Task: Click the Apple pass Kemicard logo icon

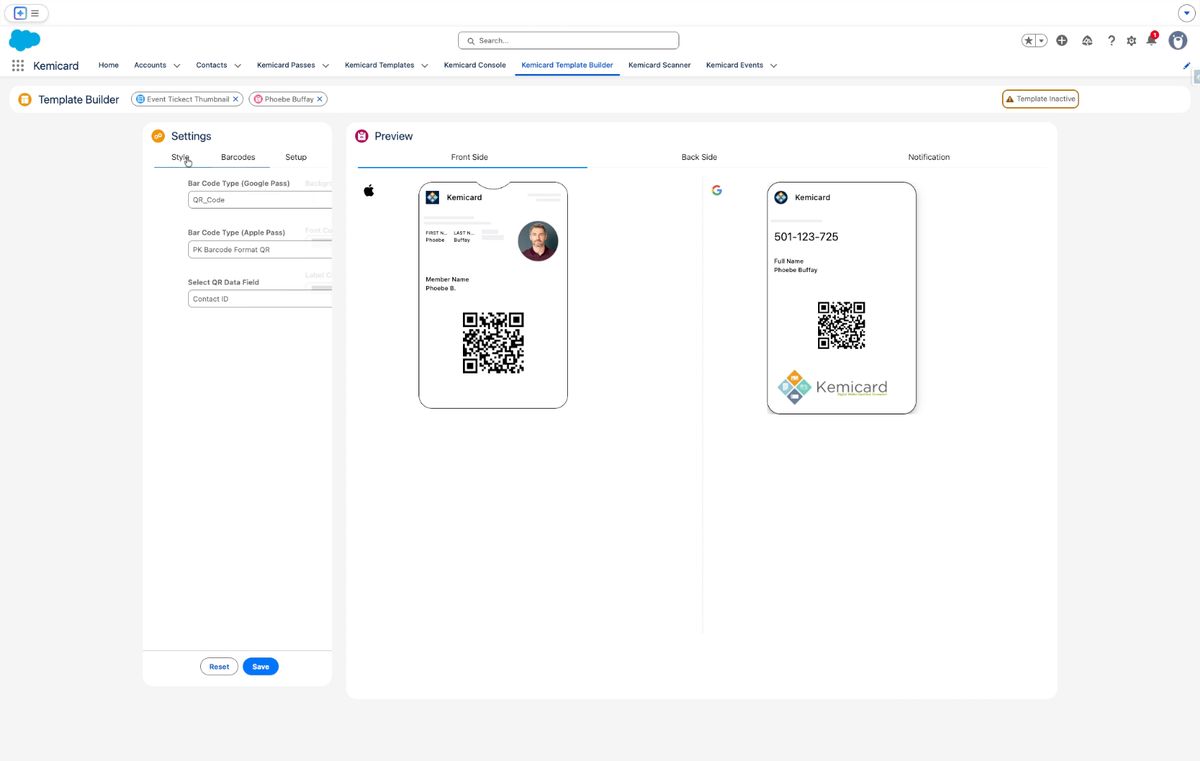Action: click(x=432, y=197)
